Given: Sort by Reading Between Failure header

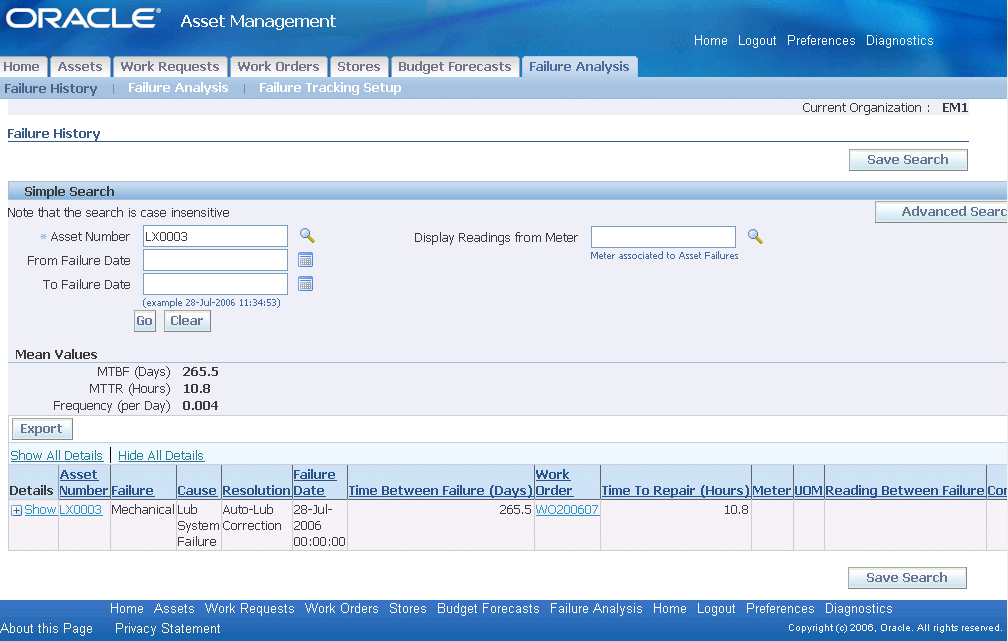Looking at the screenshot, I should point(904,491).
